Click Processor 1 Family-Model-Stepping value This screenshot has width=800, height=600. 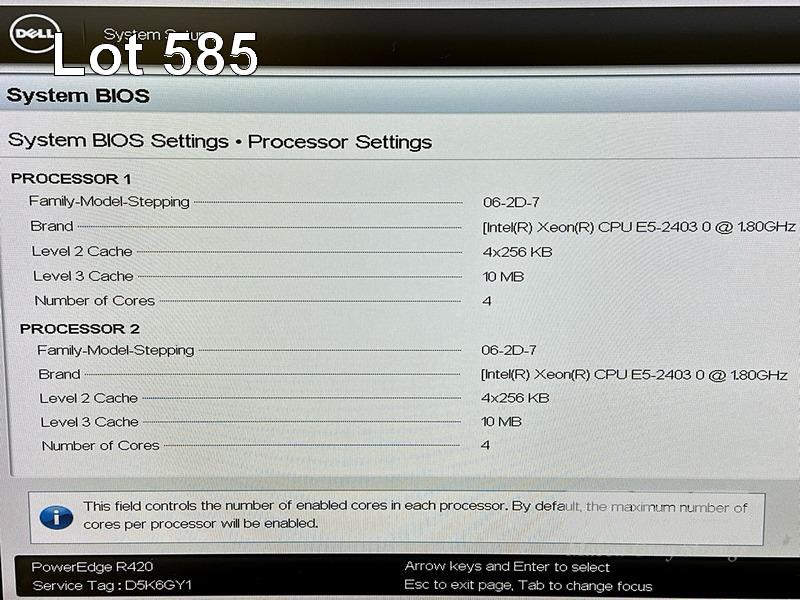(x=511, y=203)
